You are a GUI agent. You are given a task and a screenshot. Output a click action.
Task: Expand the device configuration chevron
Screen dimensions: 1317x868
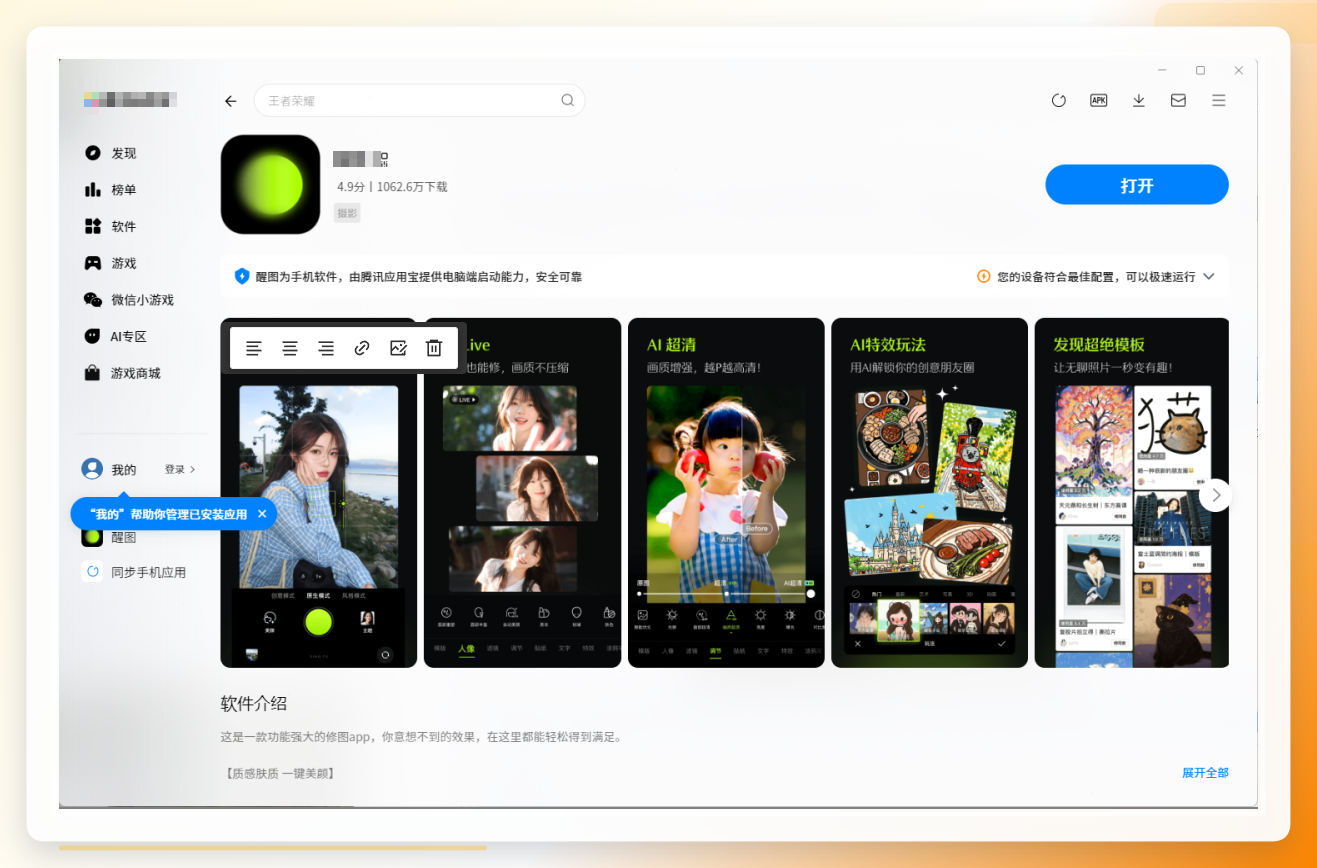click(1209, 276)
